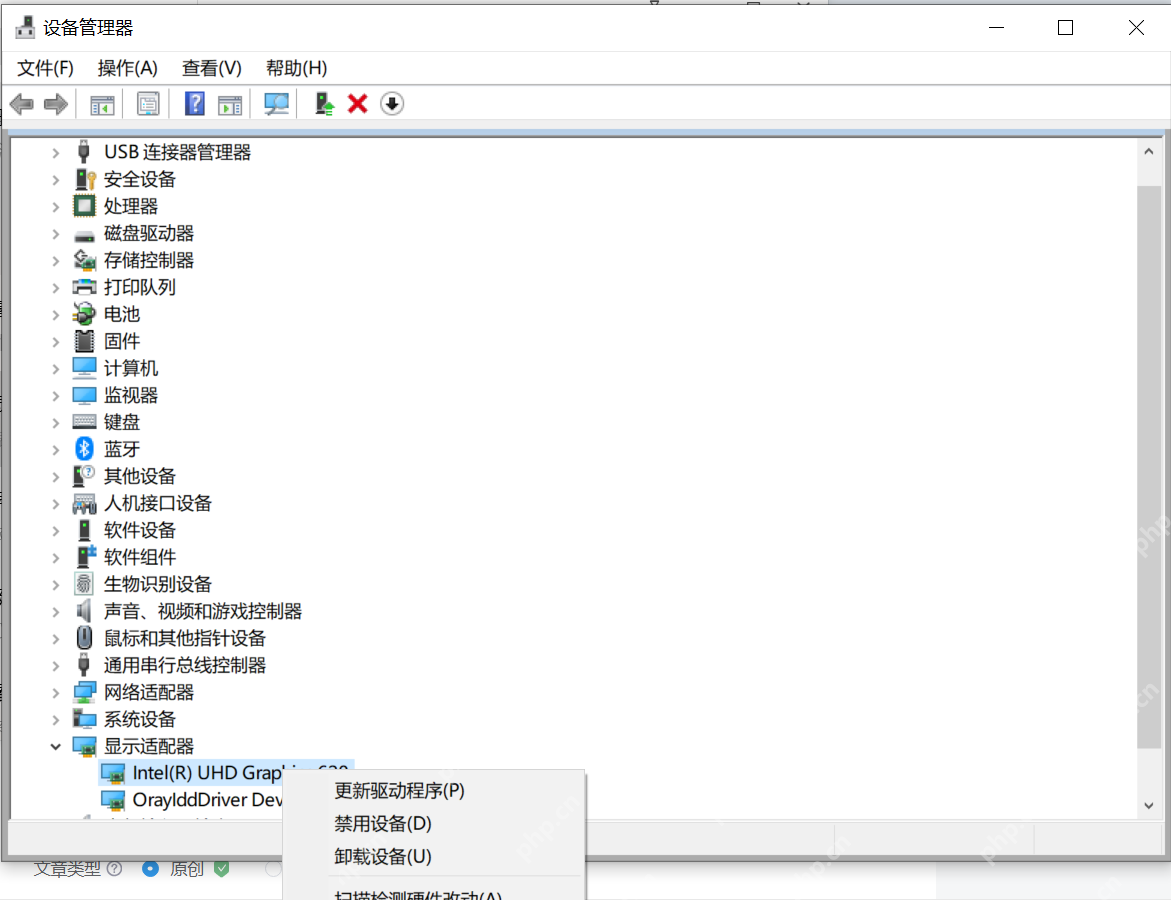
Task: Select the 蓝牙 tree label
Action: click(122, 449)
